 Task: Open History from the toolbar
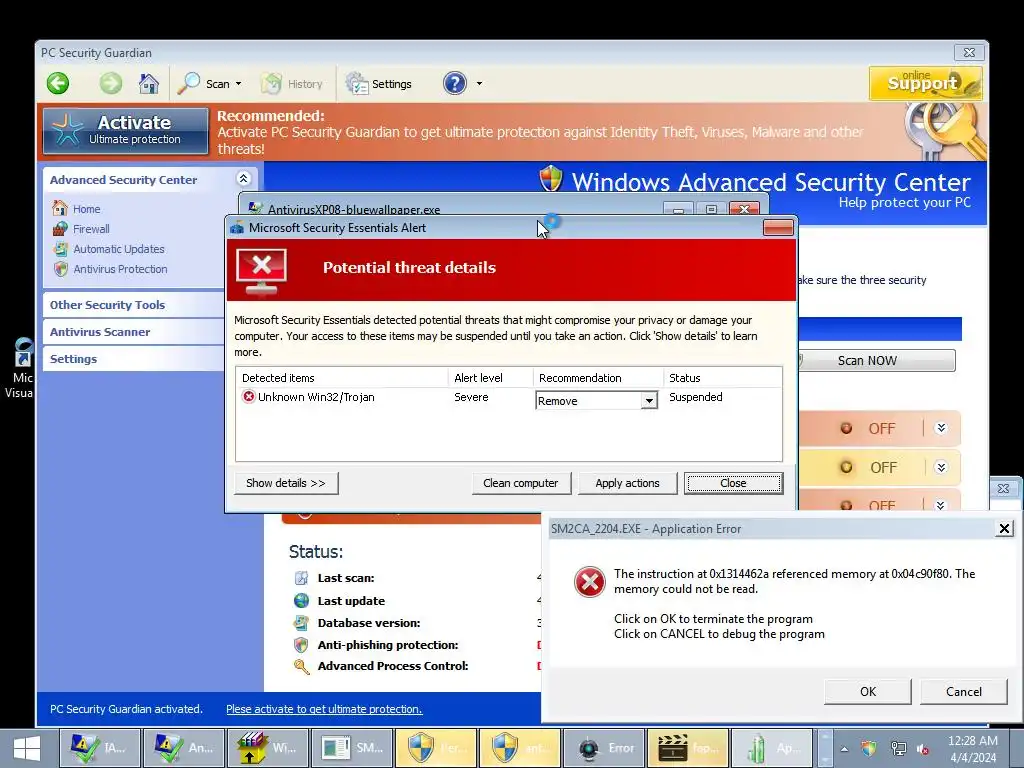coord(291,84)
